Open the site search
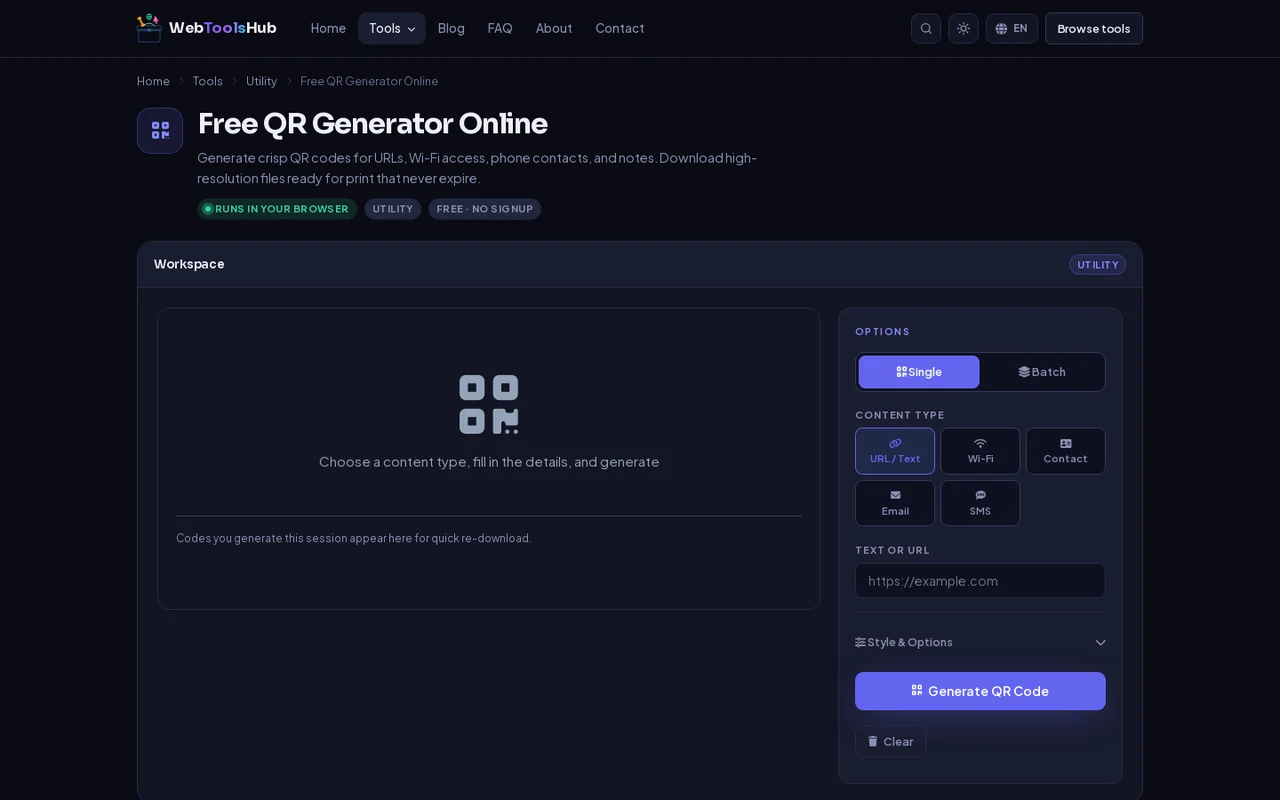 pyautogui.click(x=926, y=28)
